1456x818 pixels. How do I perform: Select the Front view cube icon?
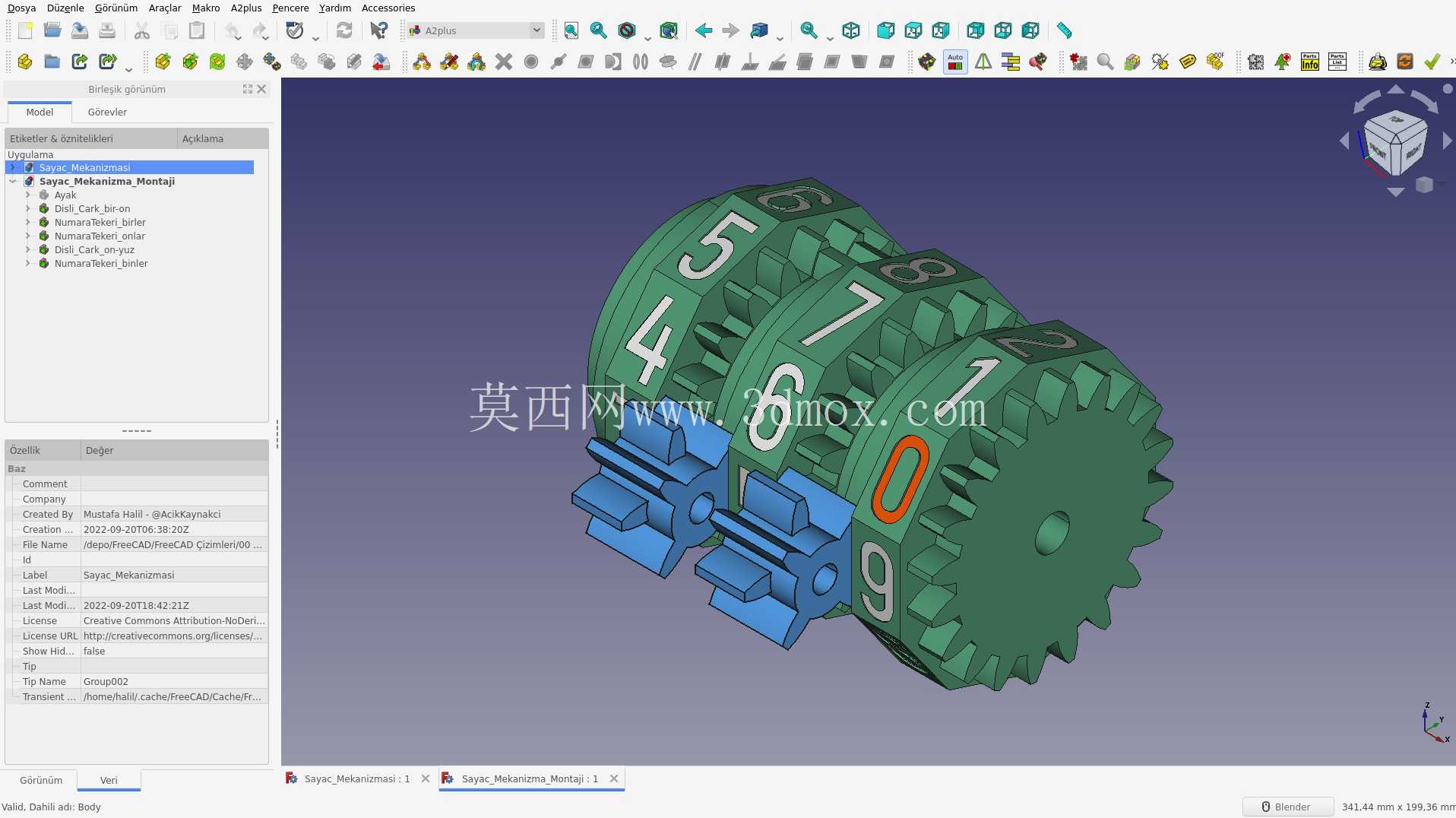tap(885, 30)
